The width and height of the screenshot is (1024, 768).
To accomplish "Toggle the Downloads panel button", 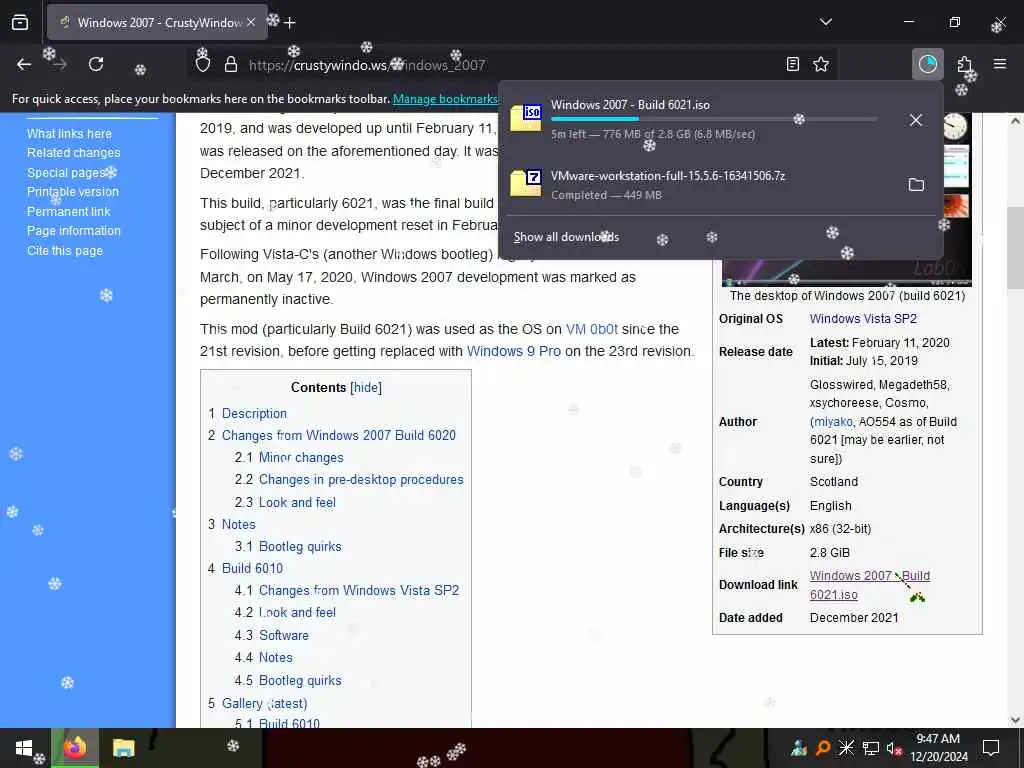I will coord(927,64).
